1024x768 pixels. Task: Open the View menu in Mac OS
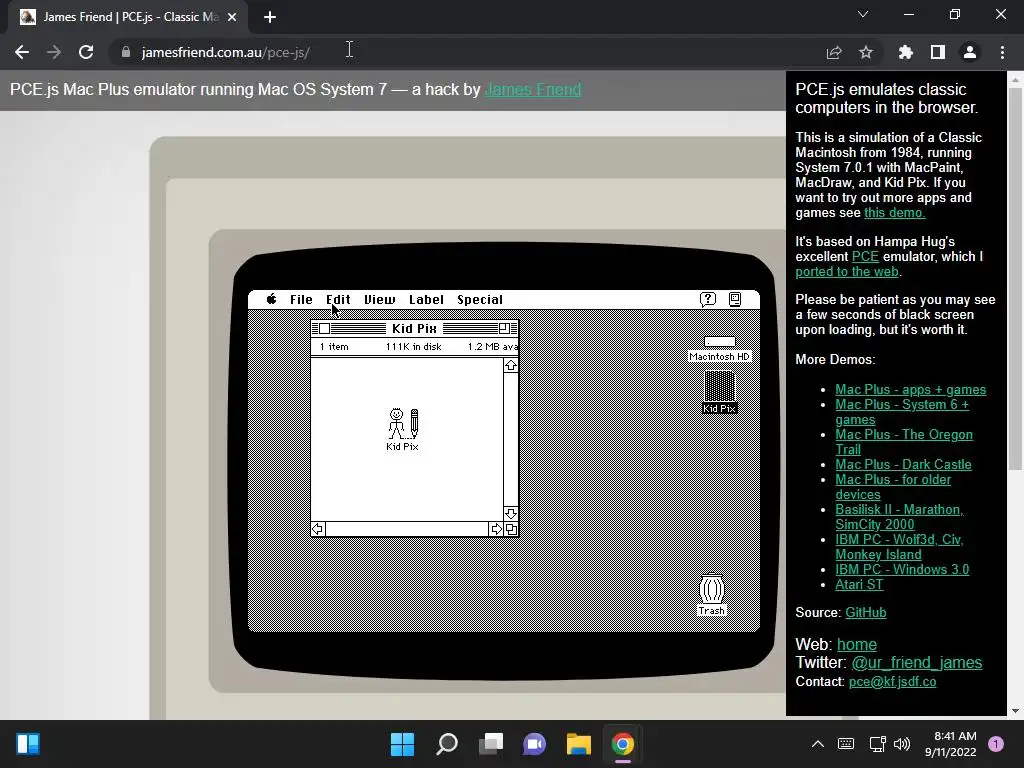coord(379,300)
